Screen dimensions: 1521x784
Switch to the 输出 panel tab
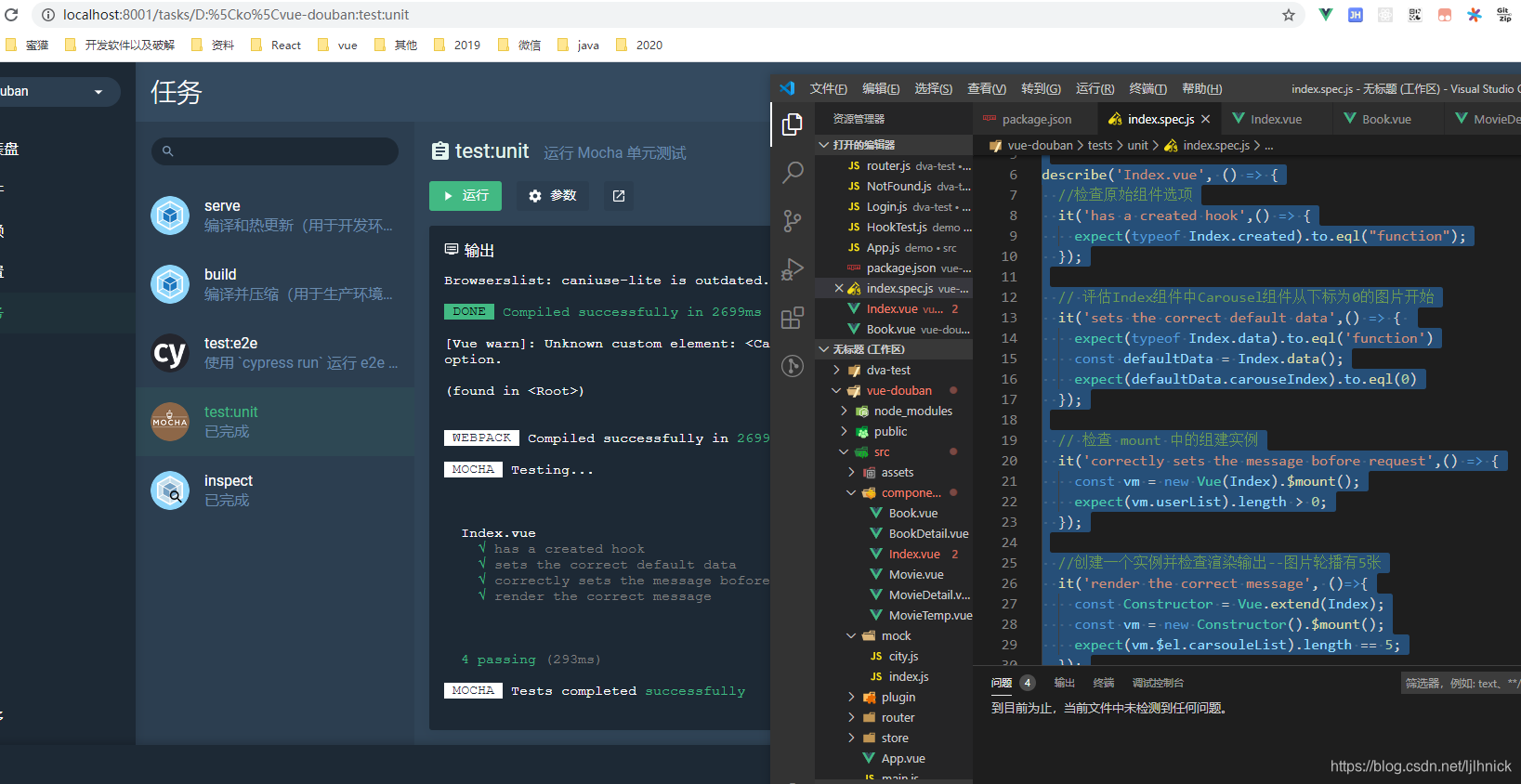tap(1064, 683)
